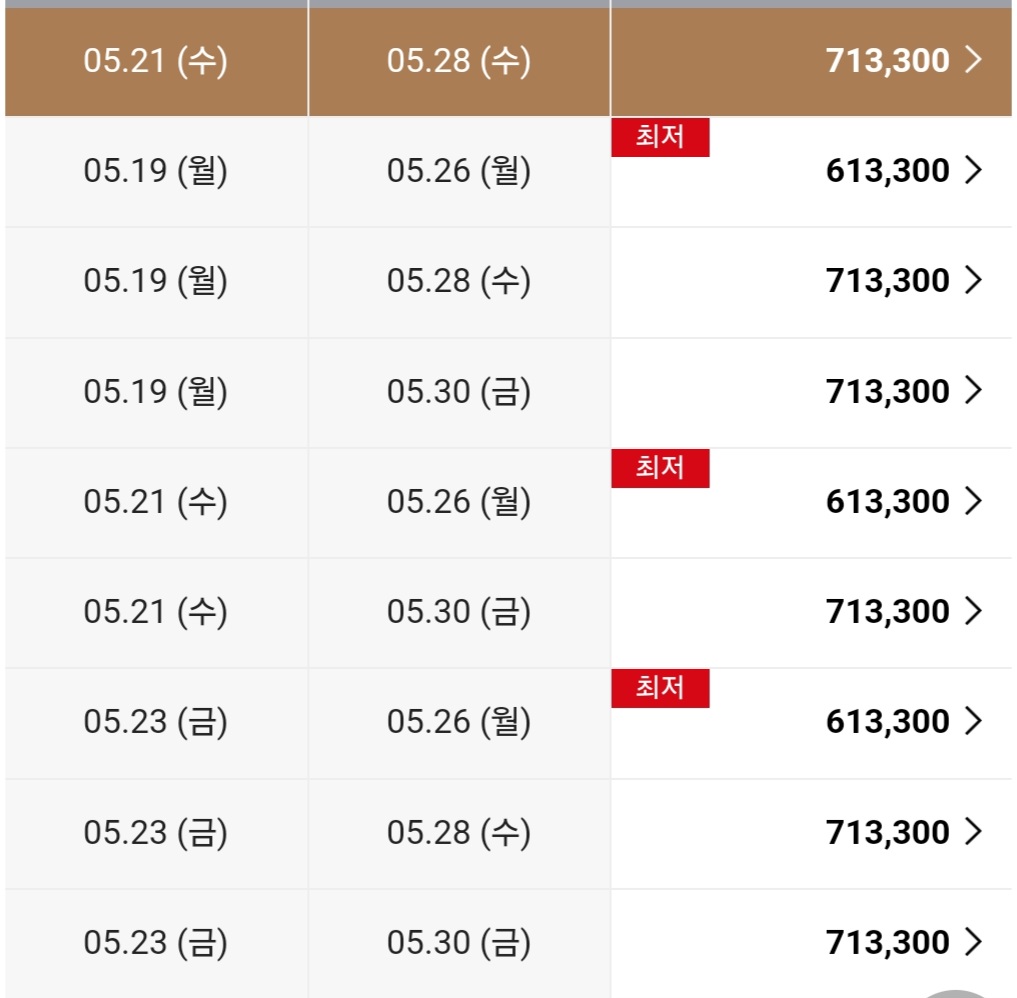Open the arrow for 05.23 to 05.28 fare
Viewport: 1017px width, 998px height.
[974, 832]
